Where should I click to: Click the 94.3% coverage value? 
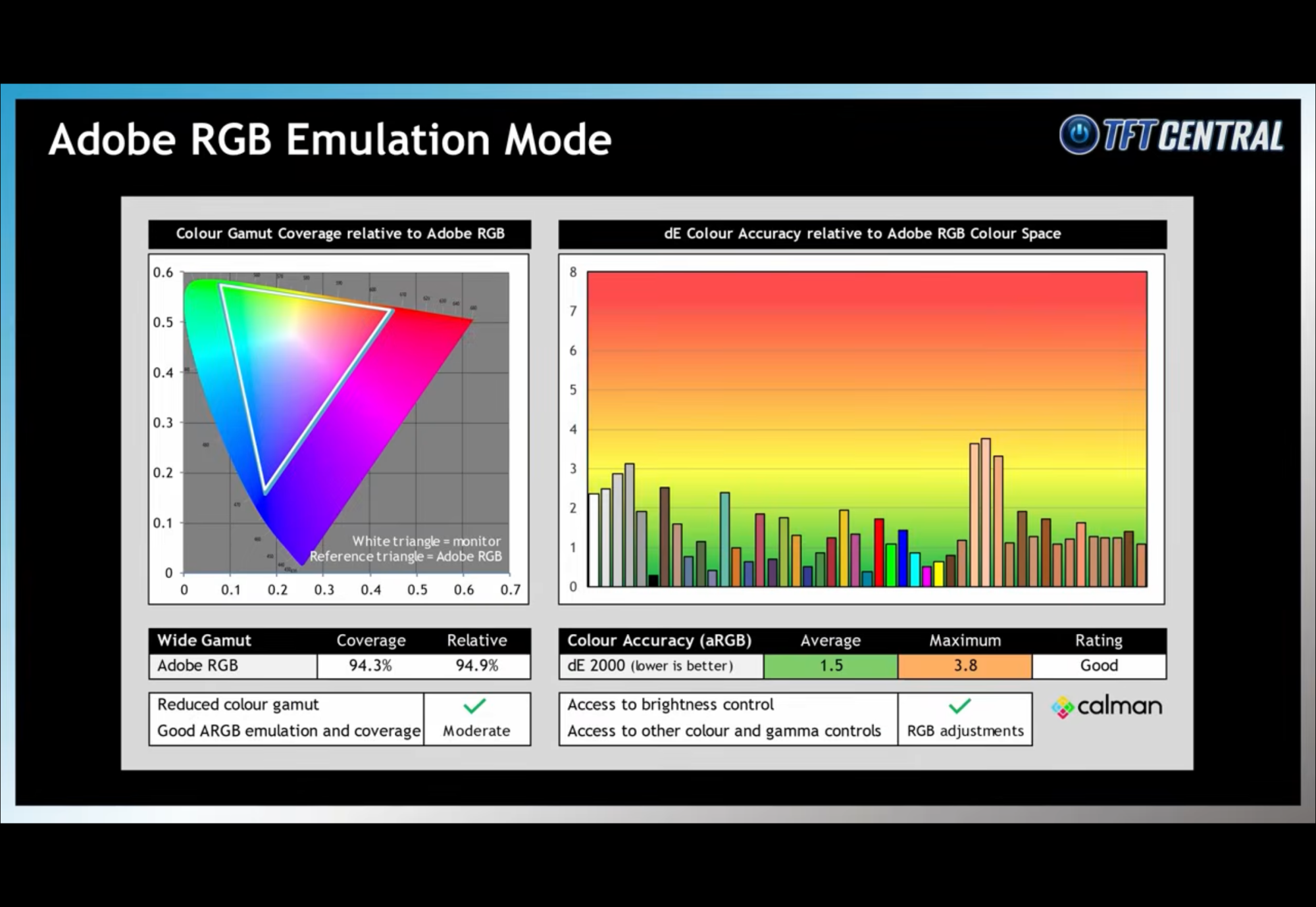tap(370, 666)
